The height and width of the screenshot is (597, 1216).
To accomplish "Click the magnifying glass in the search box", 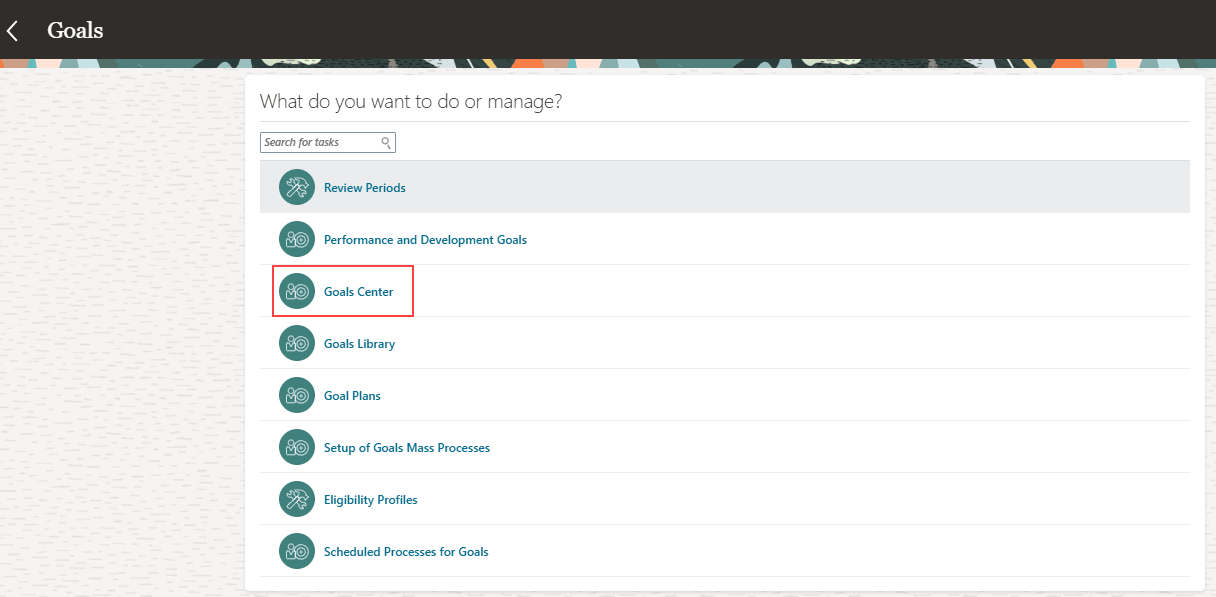I will pyautogui.click(x=386, y=142).
